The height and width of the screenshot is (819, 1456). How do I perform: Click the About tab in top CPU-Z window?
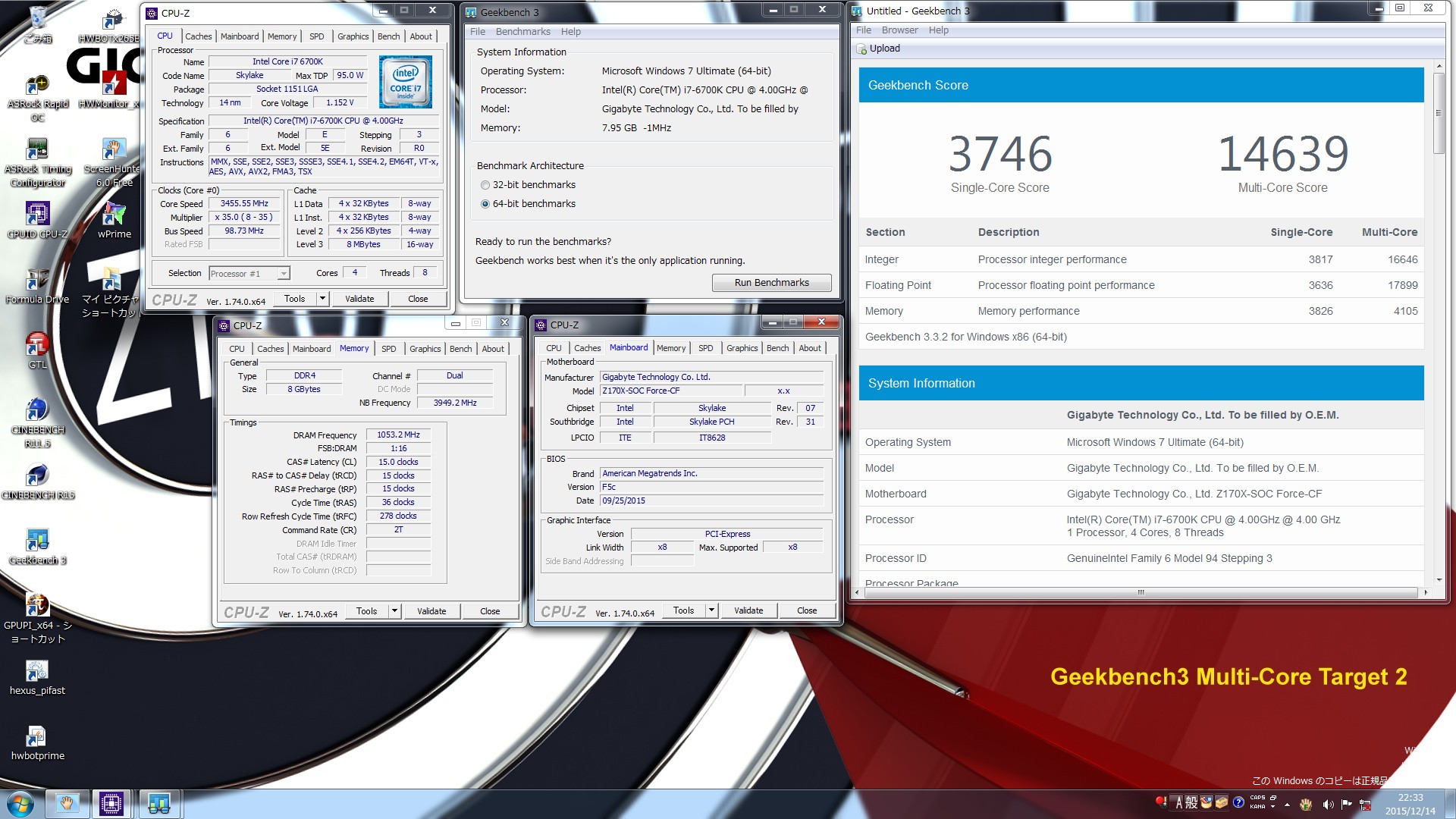[x=421, y=36]
